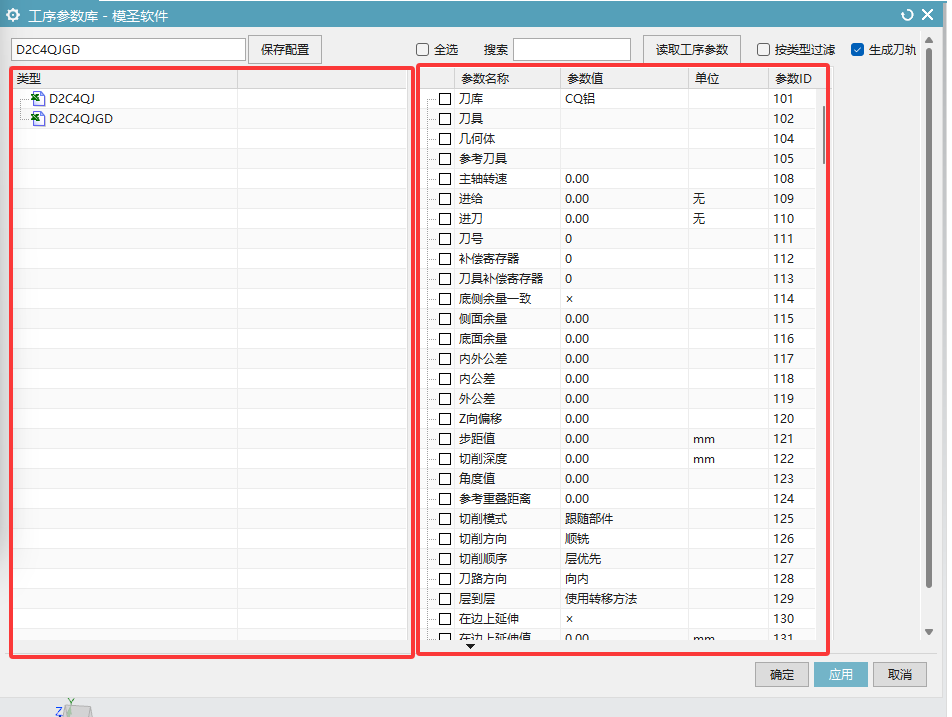This screenshot has height=717, width=952.
Task: Click the reset/refresh icon in title bar
Action: [x=907, y=15]
